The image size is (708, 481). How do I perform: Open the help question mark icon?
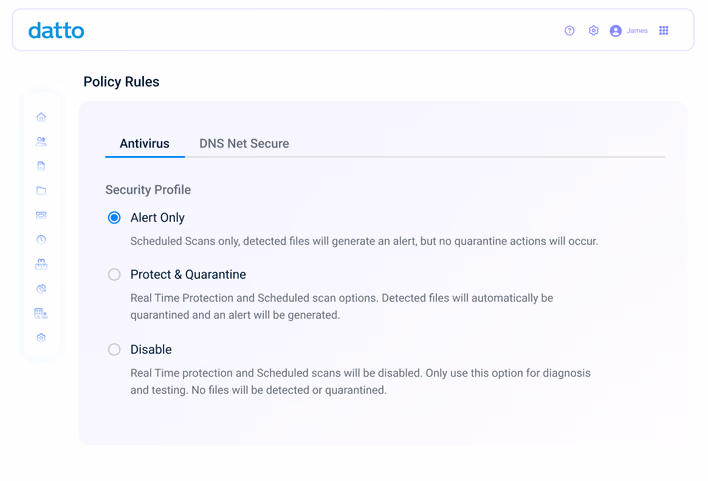click(569, 31)
